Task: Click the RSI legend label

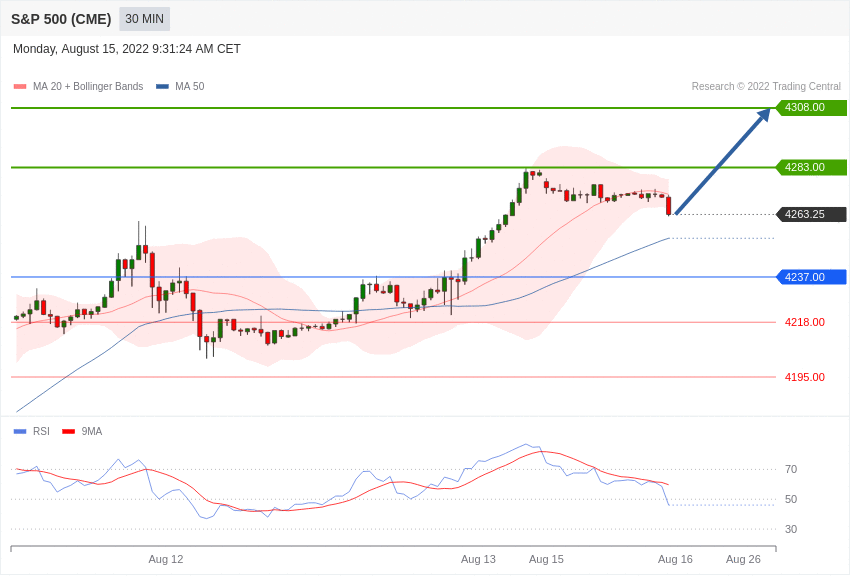Action: click(41, 431)
